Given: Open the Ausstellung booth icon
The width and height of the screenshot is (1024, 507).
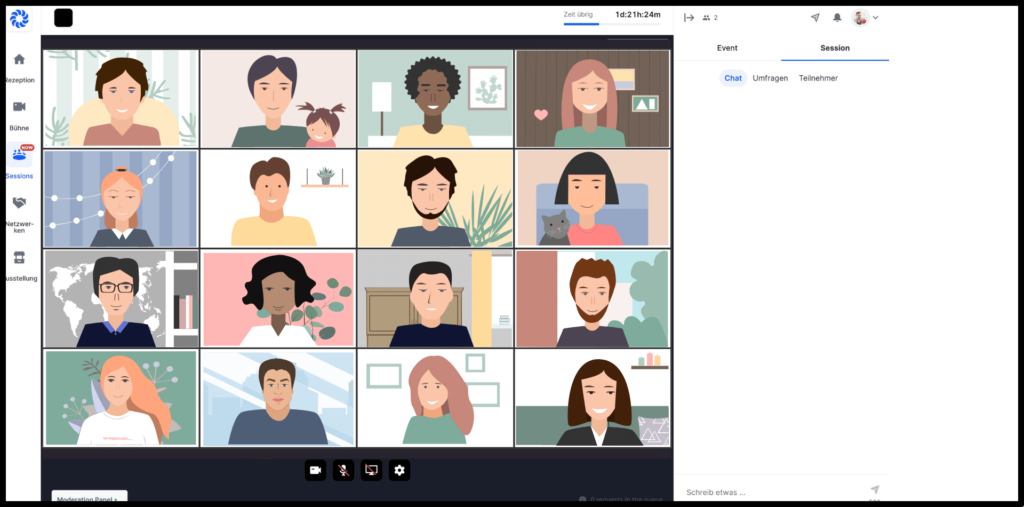Looking at the screenshot, I should tap(19, 258).
